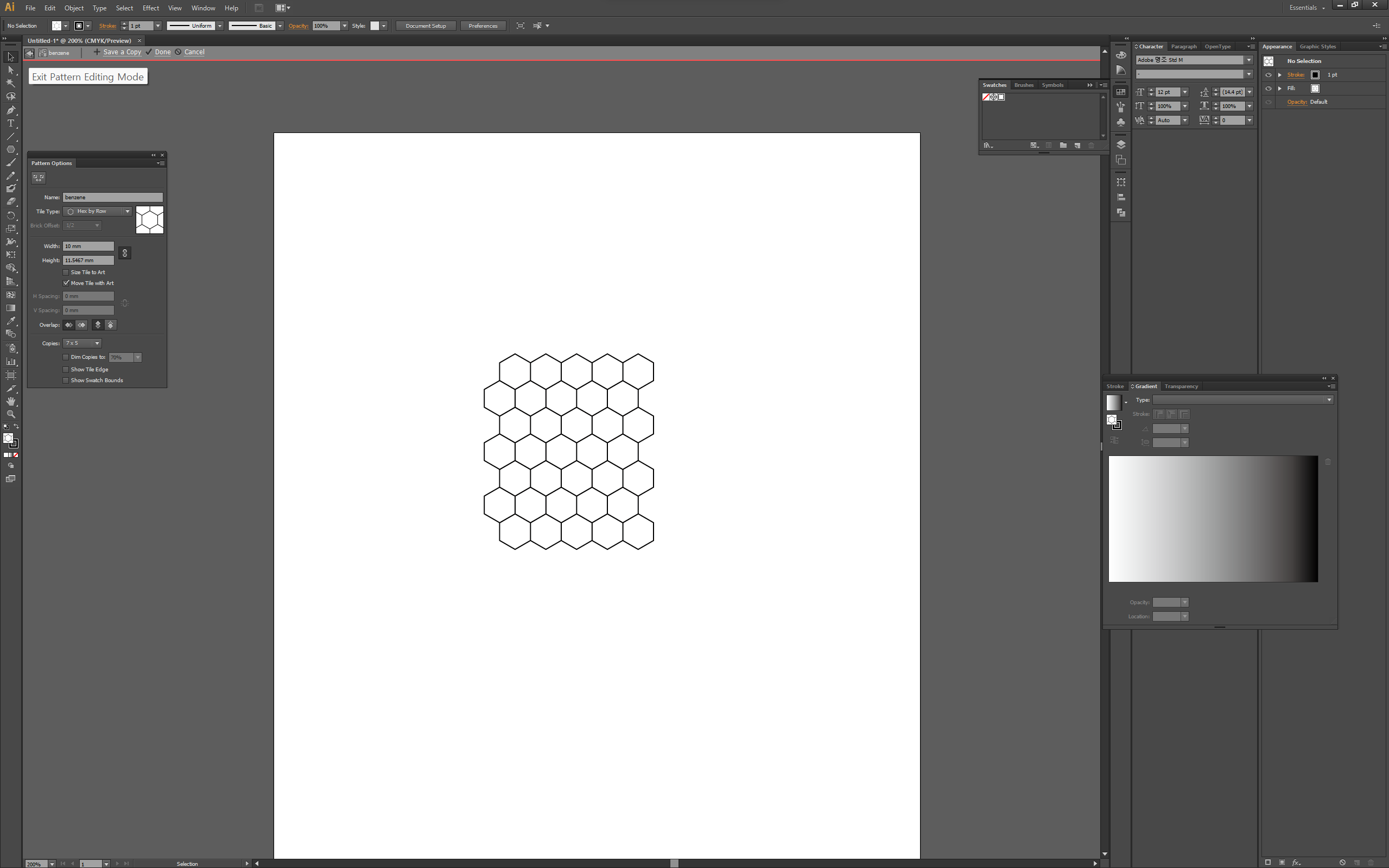This screenshot has width=1389, height=868.
Task: Click Done to finish pattern editing
Action: [x=162, y=52]
